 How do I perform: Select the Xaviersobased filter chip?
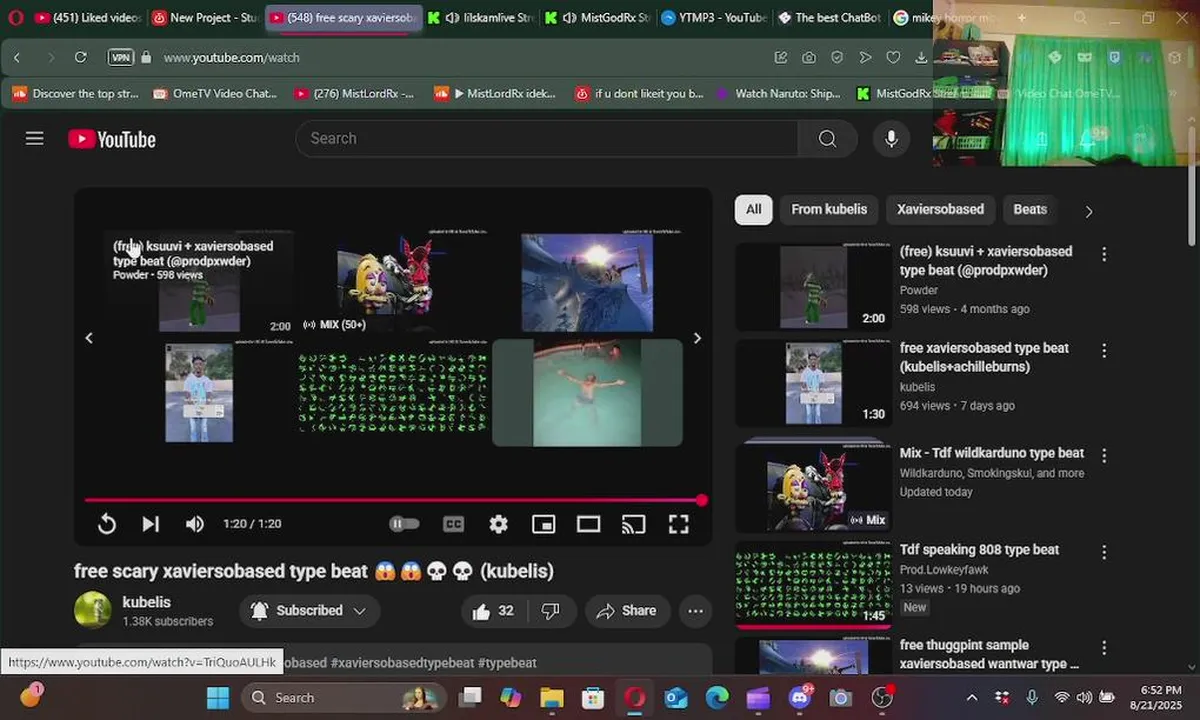click(x=940, y=209)
